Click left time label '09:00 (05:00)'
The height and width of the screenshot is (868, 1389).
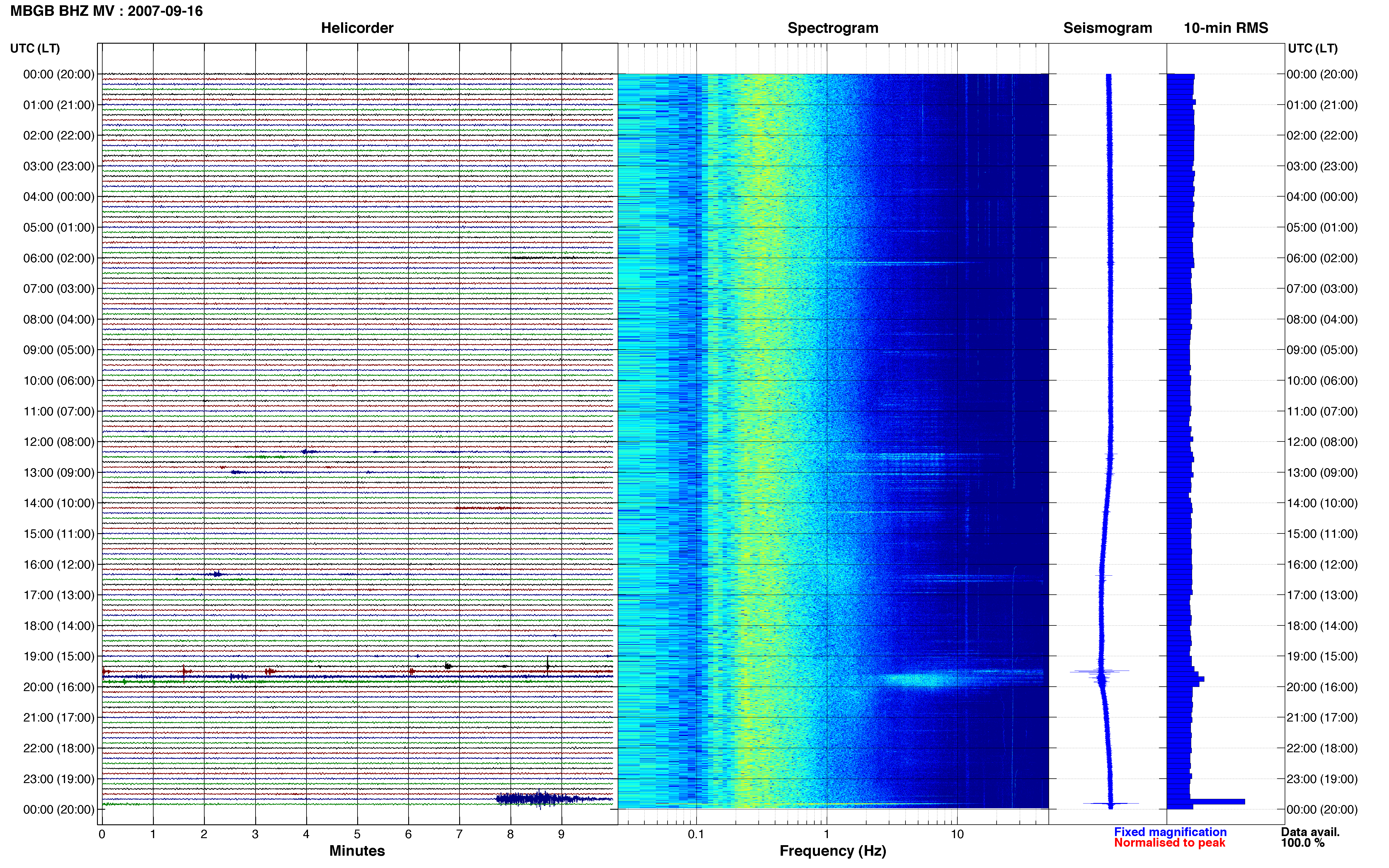click(59, 350)
